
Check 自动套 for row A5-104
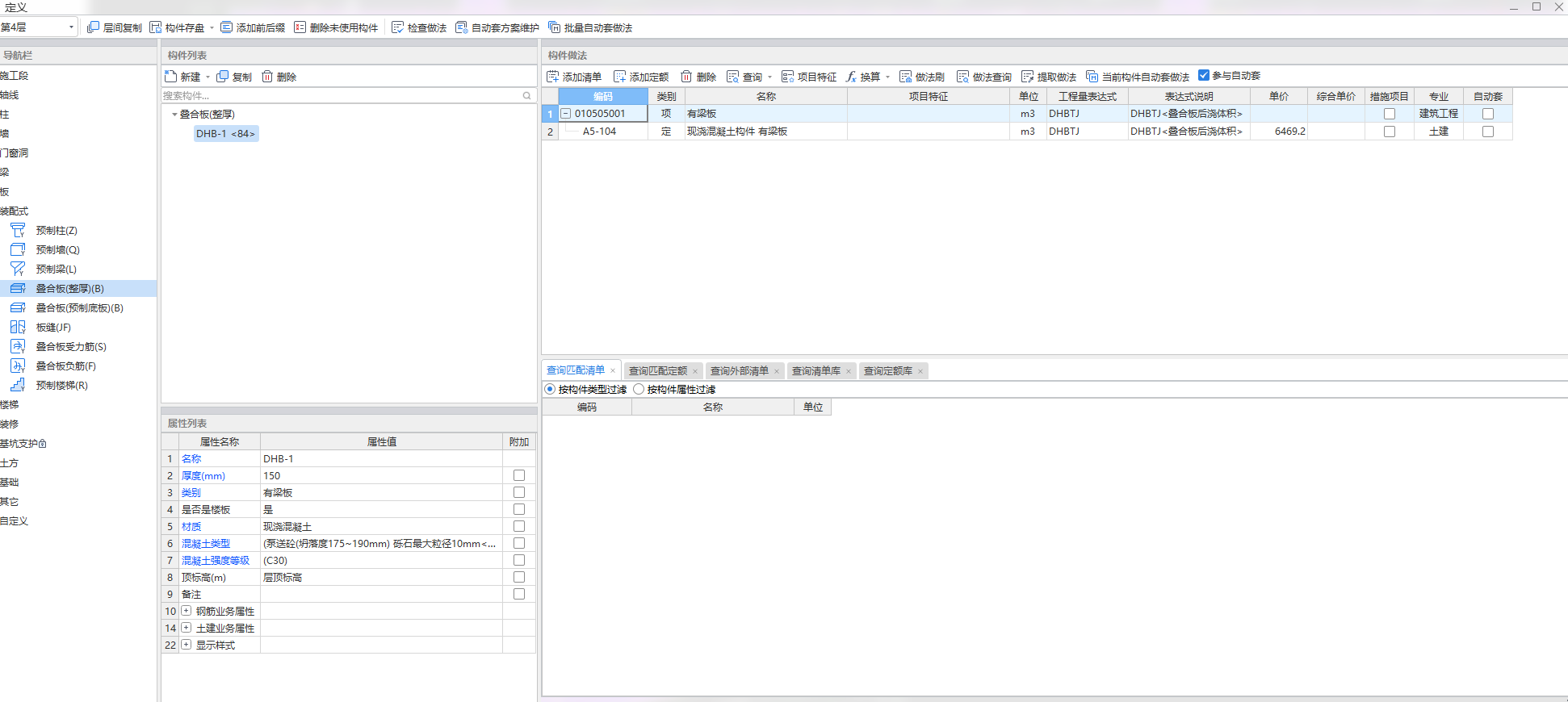point(1488,132)
